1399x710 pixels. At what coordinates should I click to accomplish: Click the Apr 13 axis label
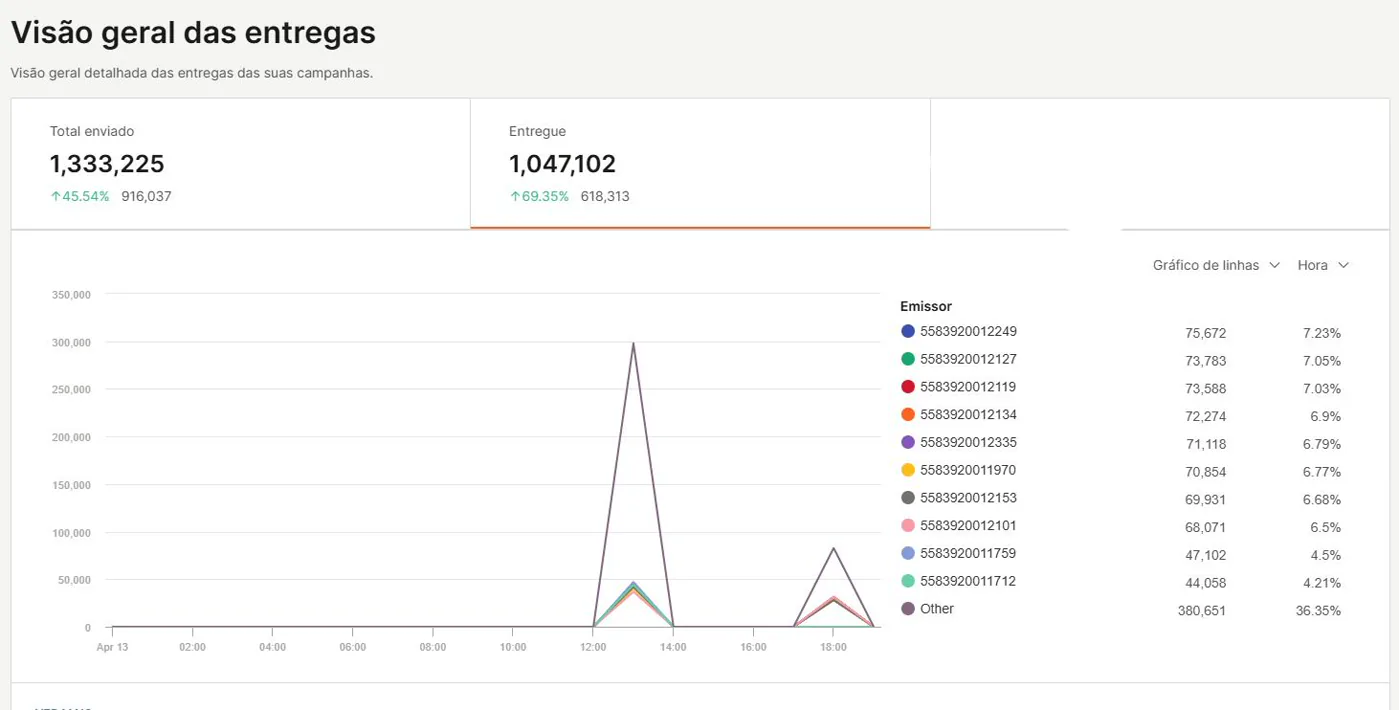[112, 647]
